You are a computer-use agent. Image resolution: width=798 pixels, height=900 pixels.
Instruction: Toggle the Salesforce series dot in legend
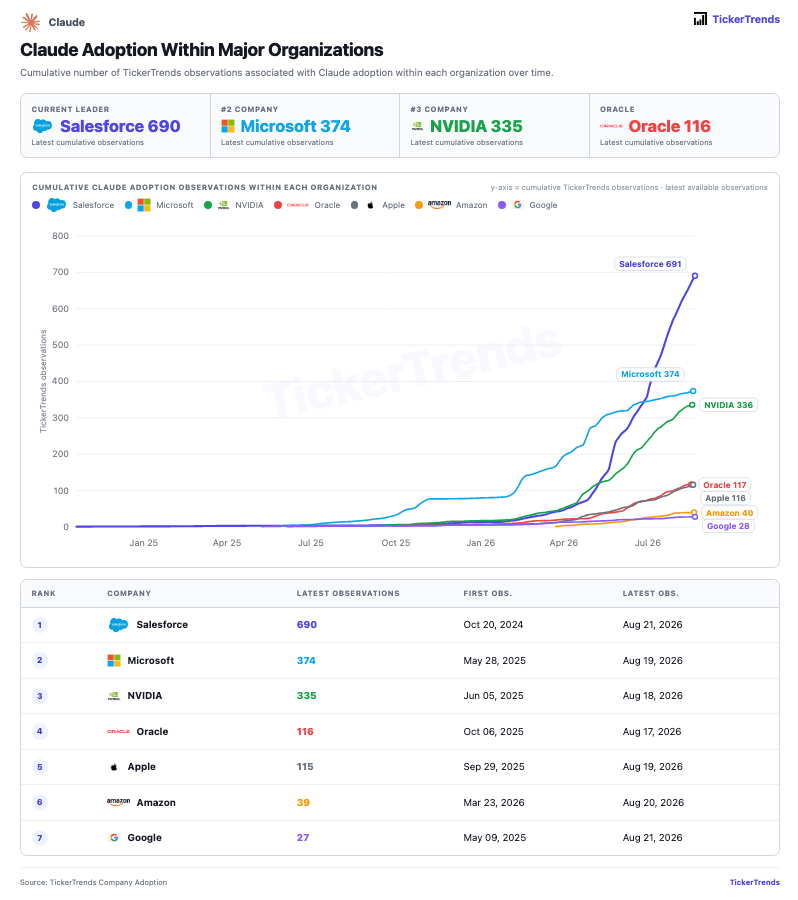pyautogui.click(x=36, y=205)
